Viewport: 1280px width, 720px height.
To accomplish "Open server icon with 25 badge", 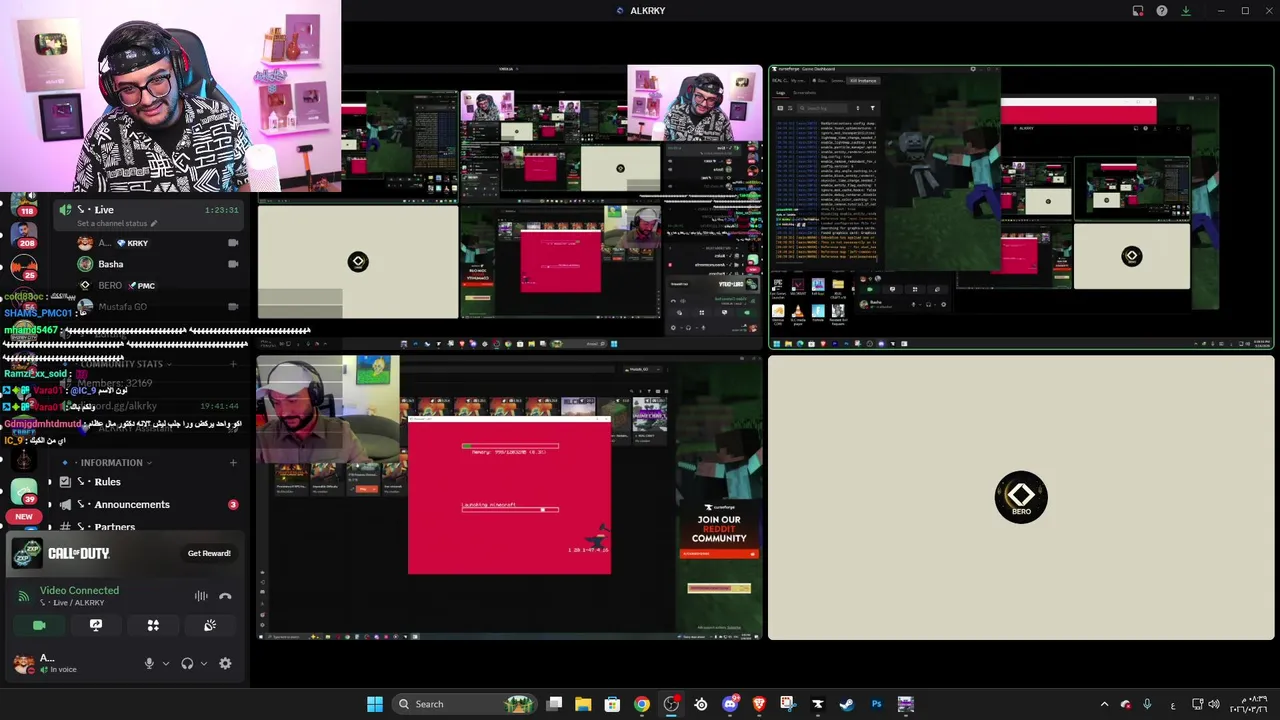I will (24, 268).
